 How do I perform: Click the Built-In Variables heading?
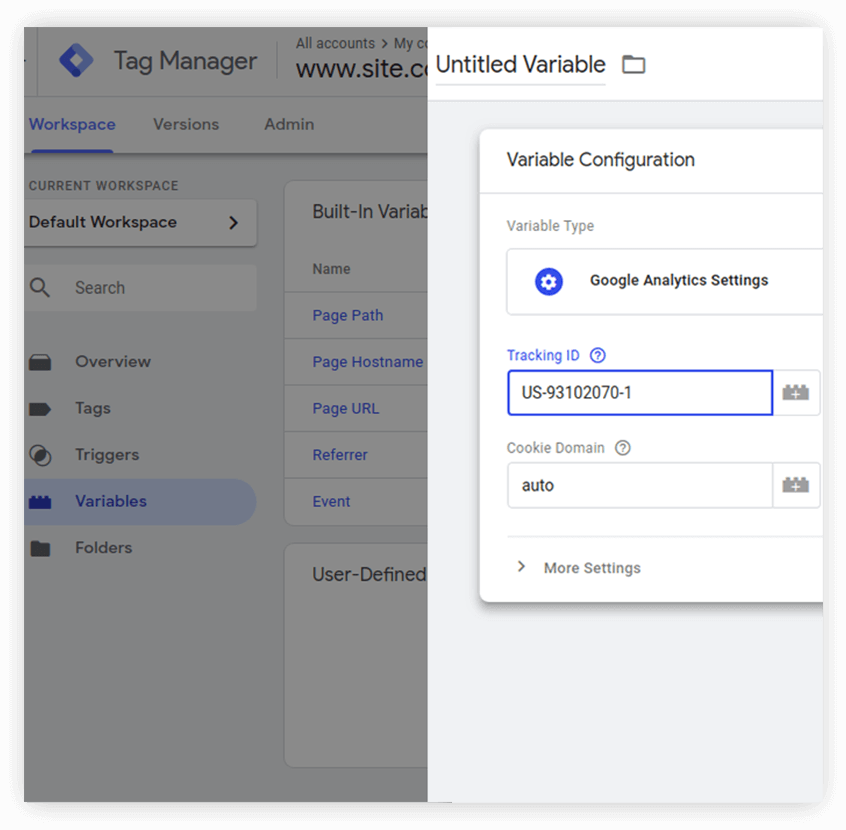pos(370,212)
